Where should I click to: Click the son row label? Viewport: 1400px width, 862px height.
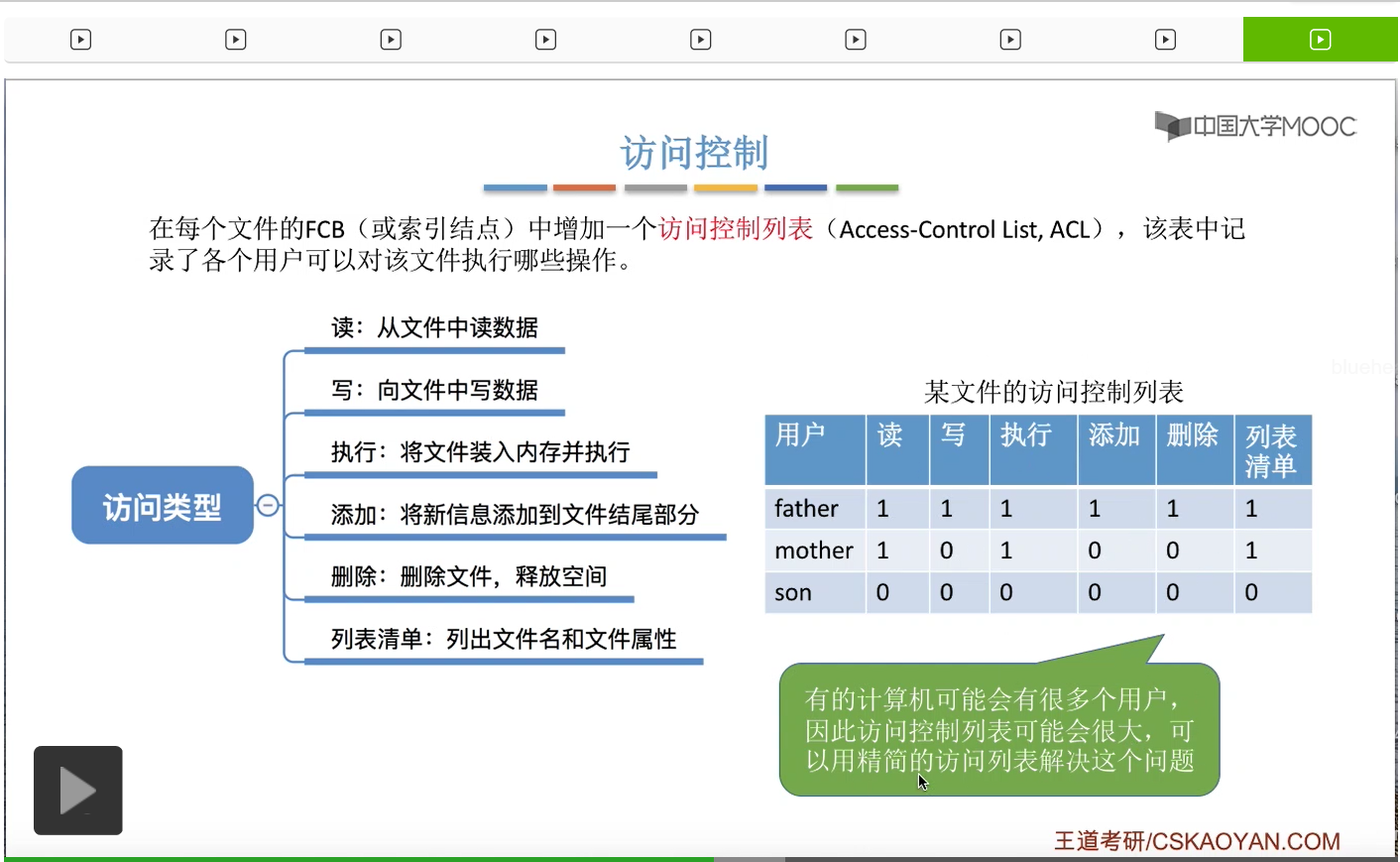coord(793,593)
